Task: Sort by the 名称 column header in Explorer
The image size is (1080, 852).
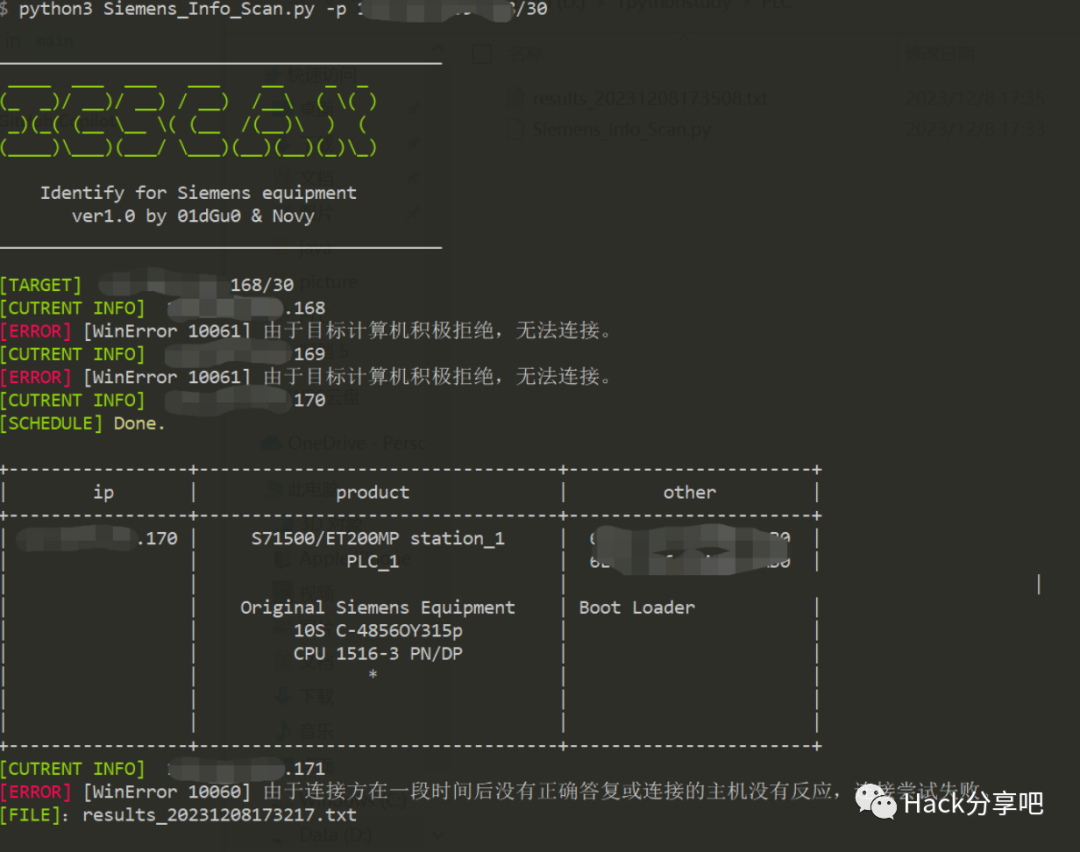Action: (526, 54)
